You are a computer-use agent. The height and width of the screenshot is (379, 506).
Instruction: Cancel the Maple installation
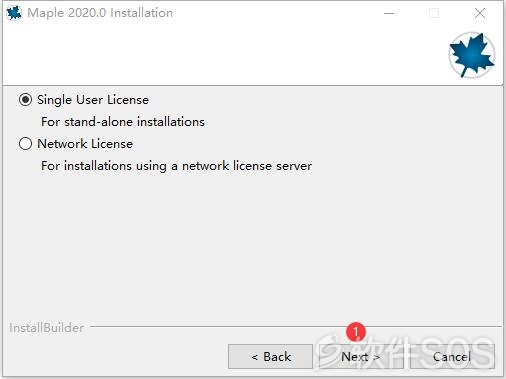click(x=452, y=357)
